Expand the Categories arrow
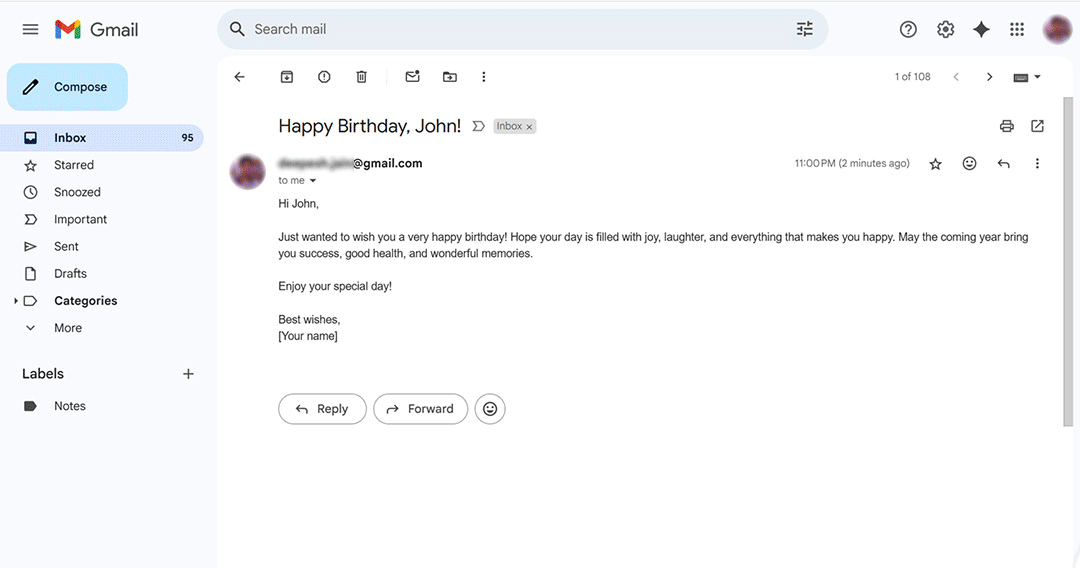This screenshot has width=1080, height=568. 16,301
